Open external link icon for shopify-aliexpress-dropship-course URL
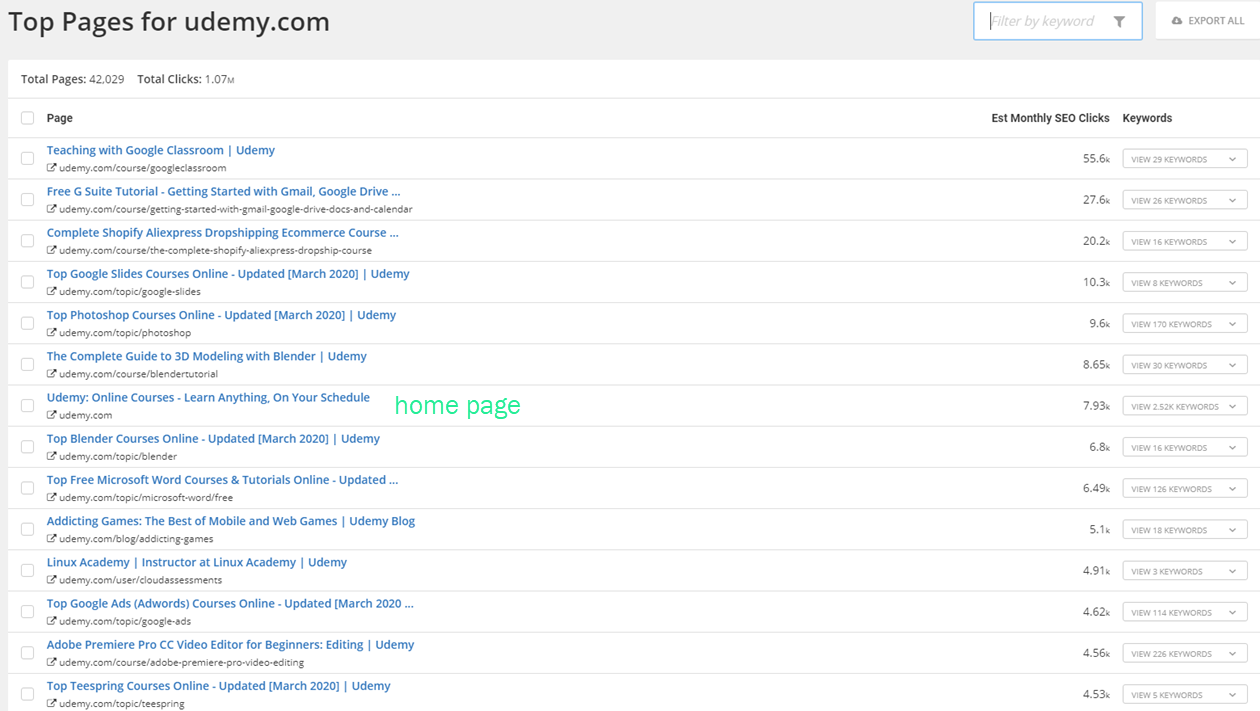Screen dimensions: 1260x711 pos(51,251)
